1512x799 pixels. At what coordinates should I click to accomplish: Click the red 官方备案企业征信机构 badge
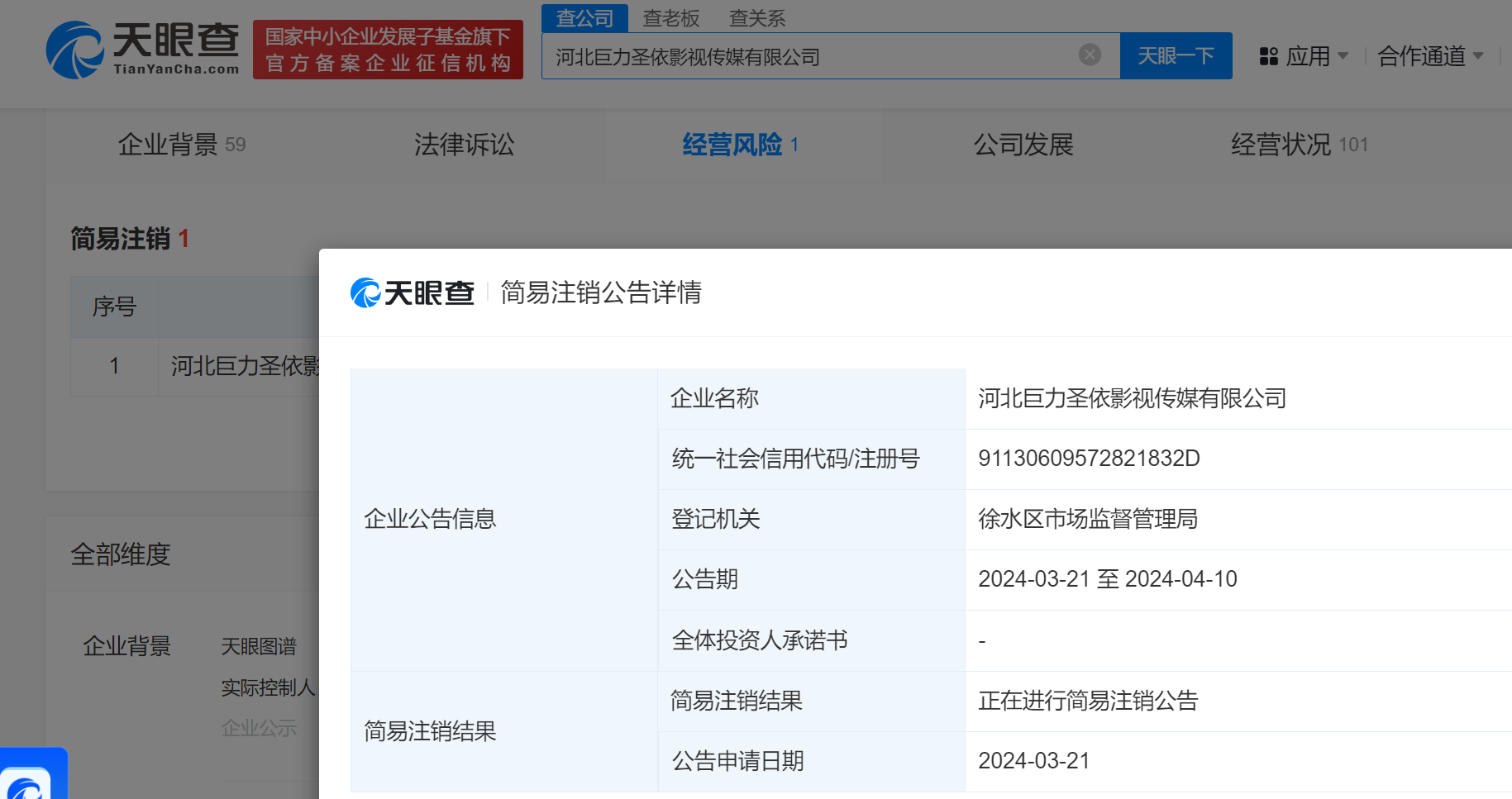388,50
